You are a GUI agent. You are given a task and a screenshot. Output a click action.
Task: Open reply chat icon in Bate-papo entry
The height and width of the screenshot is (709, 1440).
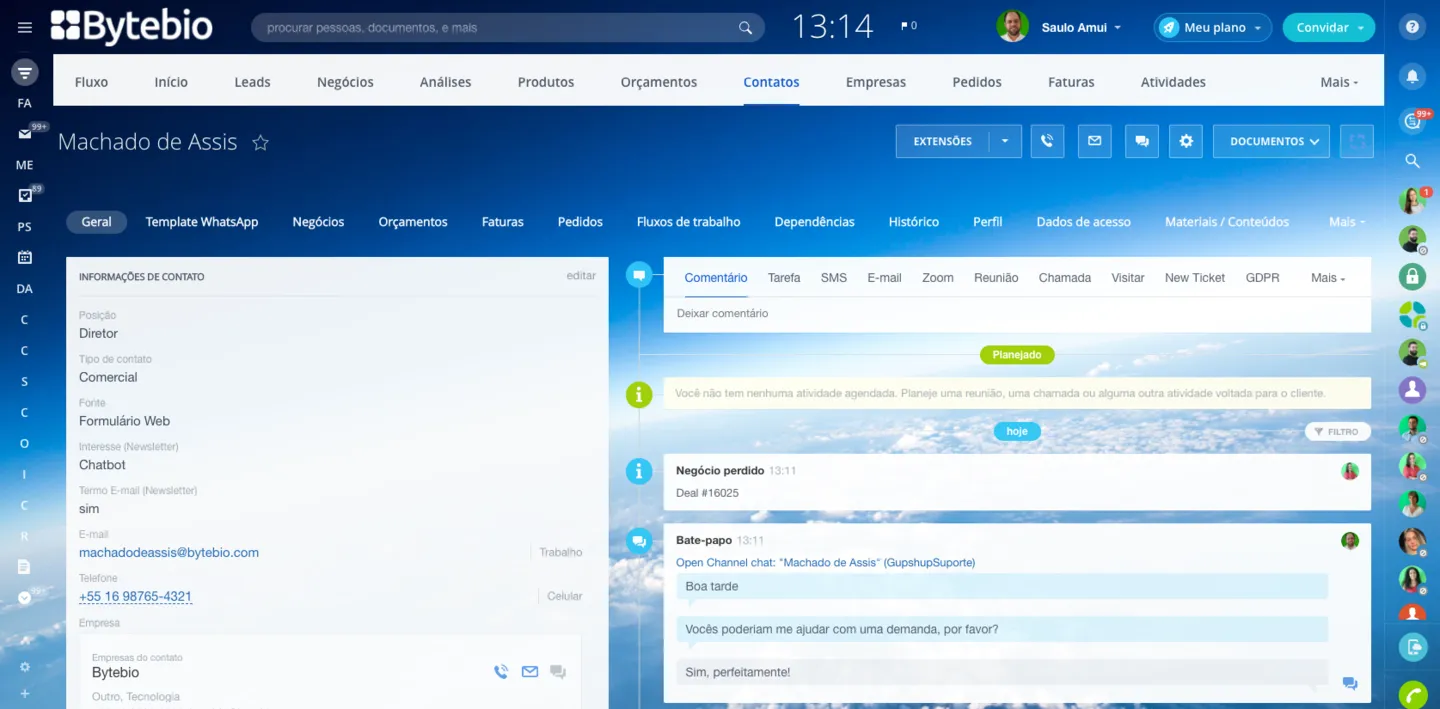coord(1350,684)
